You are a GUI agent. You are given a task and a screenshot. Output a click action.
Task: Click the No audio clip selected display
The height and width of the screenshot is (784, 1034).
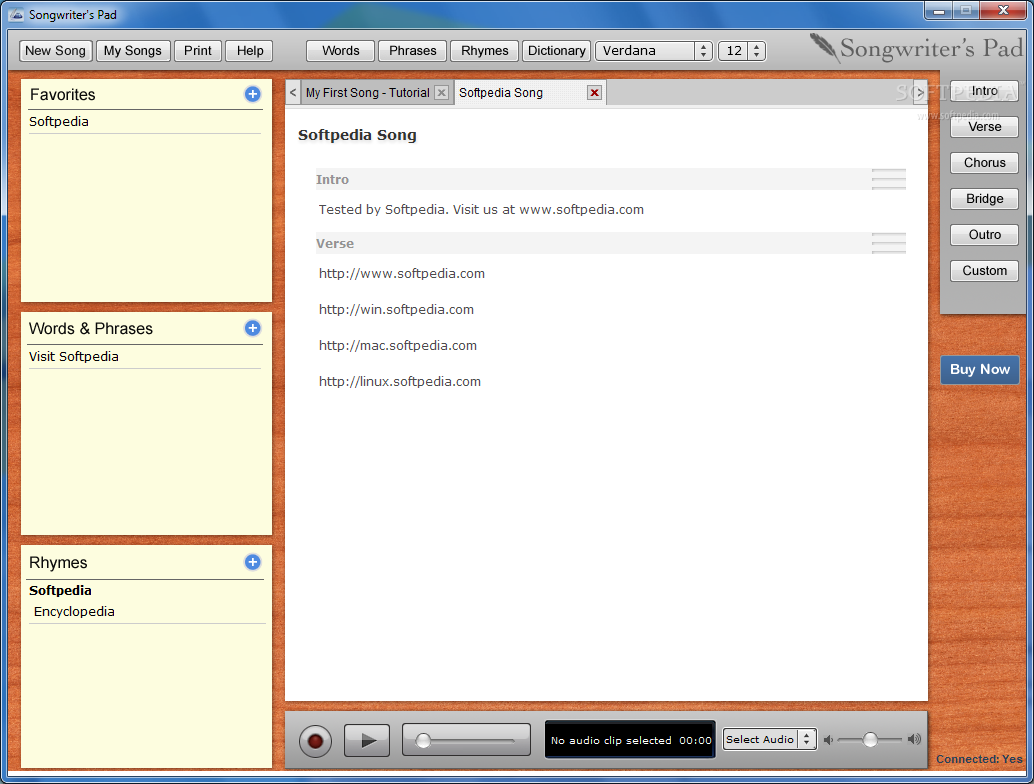(630, 740)
